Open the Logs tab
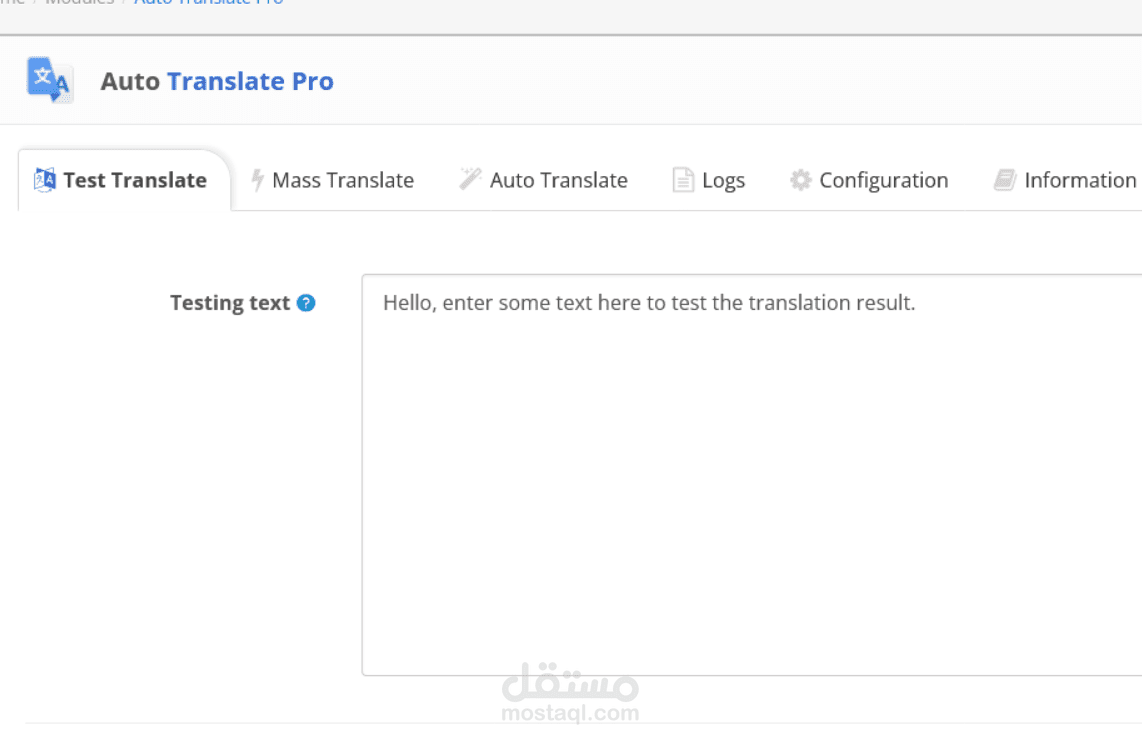The height and width of the screenshot is (740, 1142). pyautogui.click(x=709, y=180)
